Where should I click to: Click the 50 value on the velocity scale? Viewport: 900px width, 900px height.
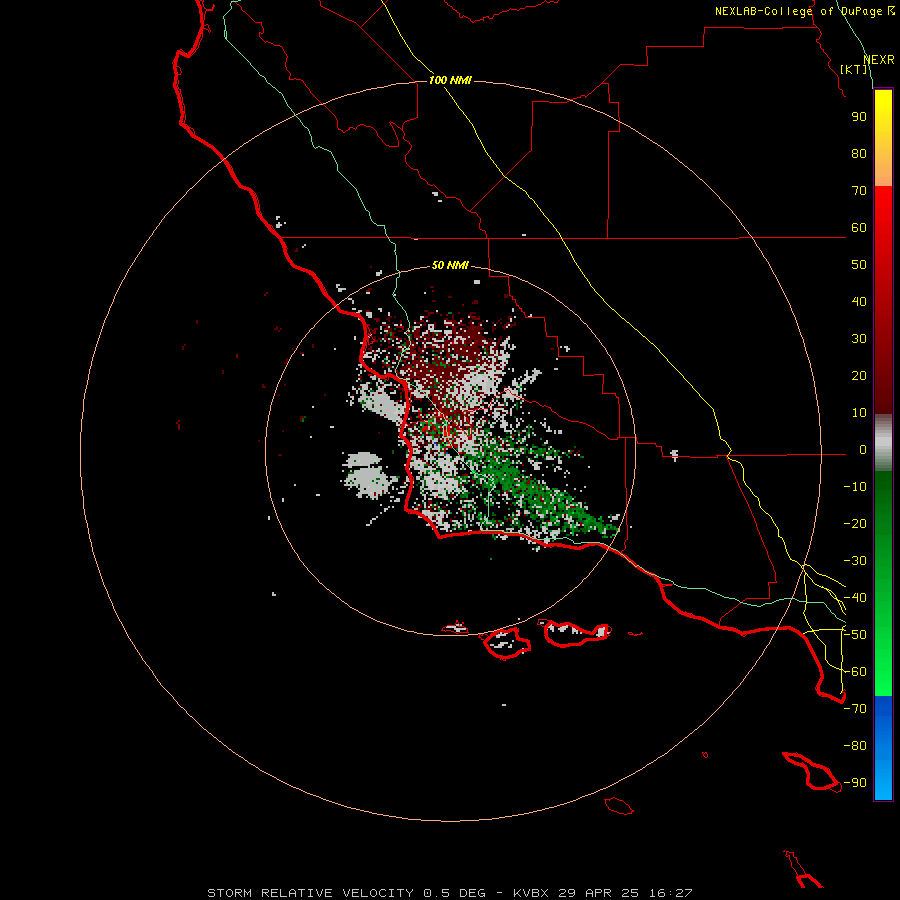[x=859, y=265]
